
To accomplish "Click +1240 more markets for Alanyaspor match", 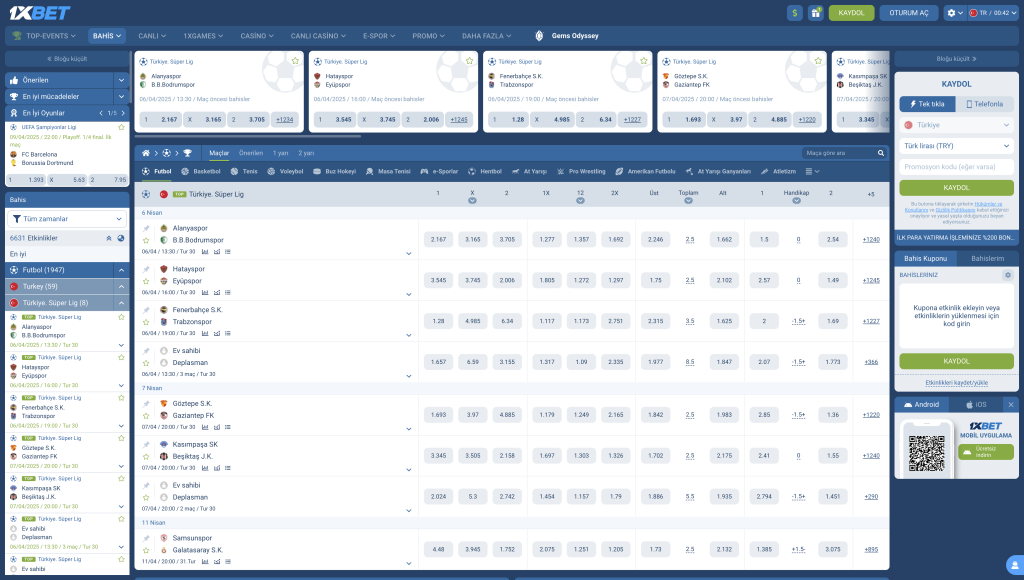I will coord(871,240).
